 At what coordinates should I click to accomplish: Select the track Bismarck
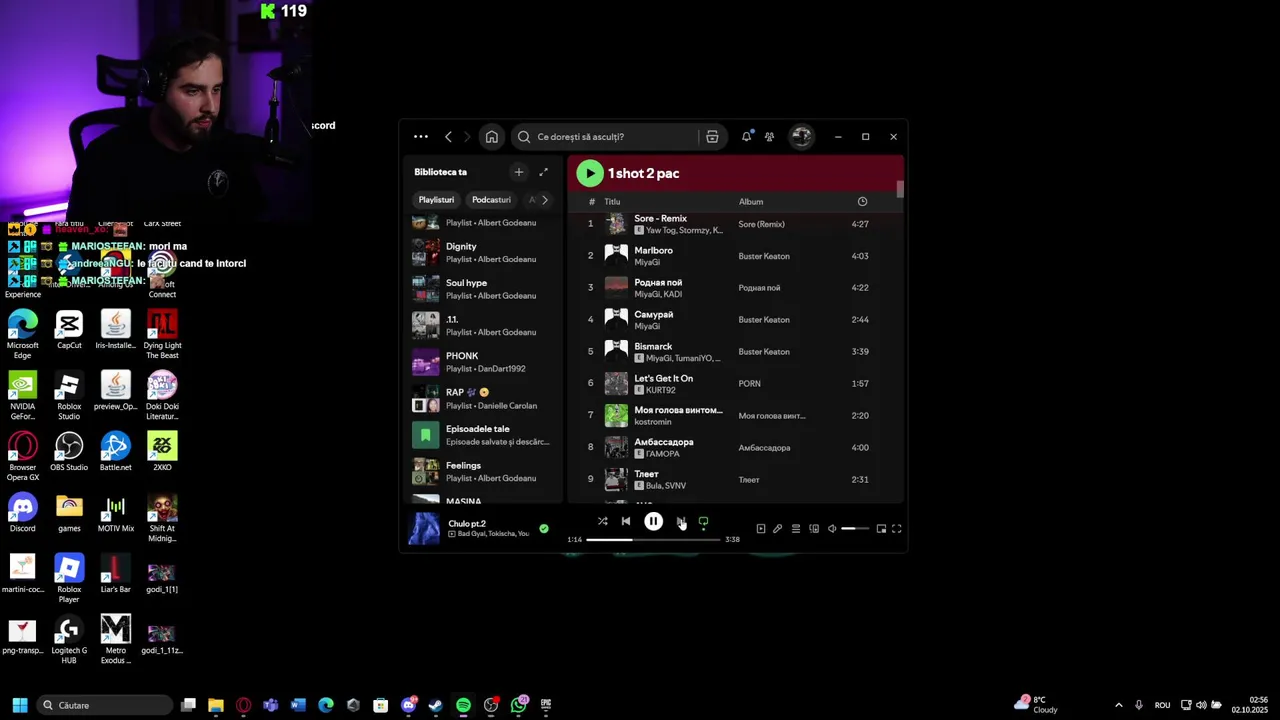tap(653, 346)
